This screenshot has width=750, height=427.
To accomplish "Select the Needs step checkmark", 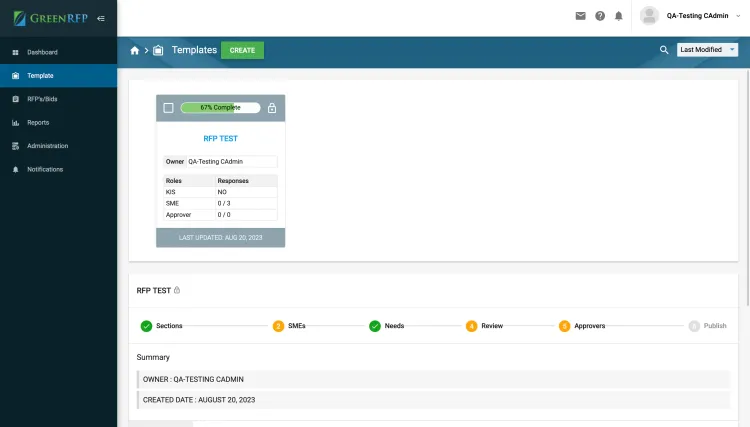I will coord(375,326).
